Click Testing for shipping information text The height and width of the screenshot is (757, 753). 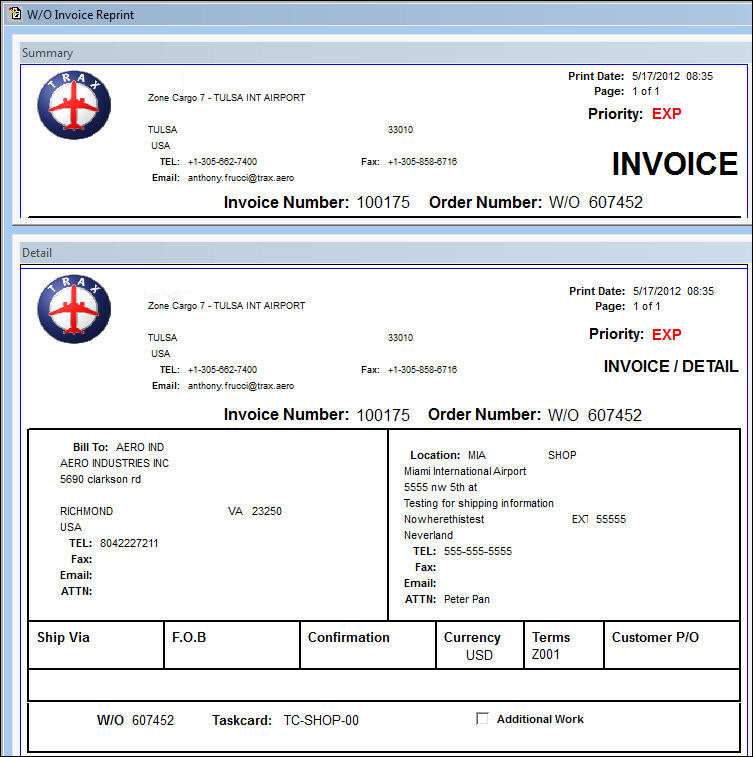click(479, 503)
